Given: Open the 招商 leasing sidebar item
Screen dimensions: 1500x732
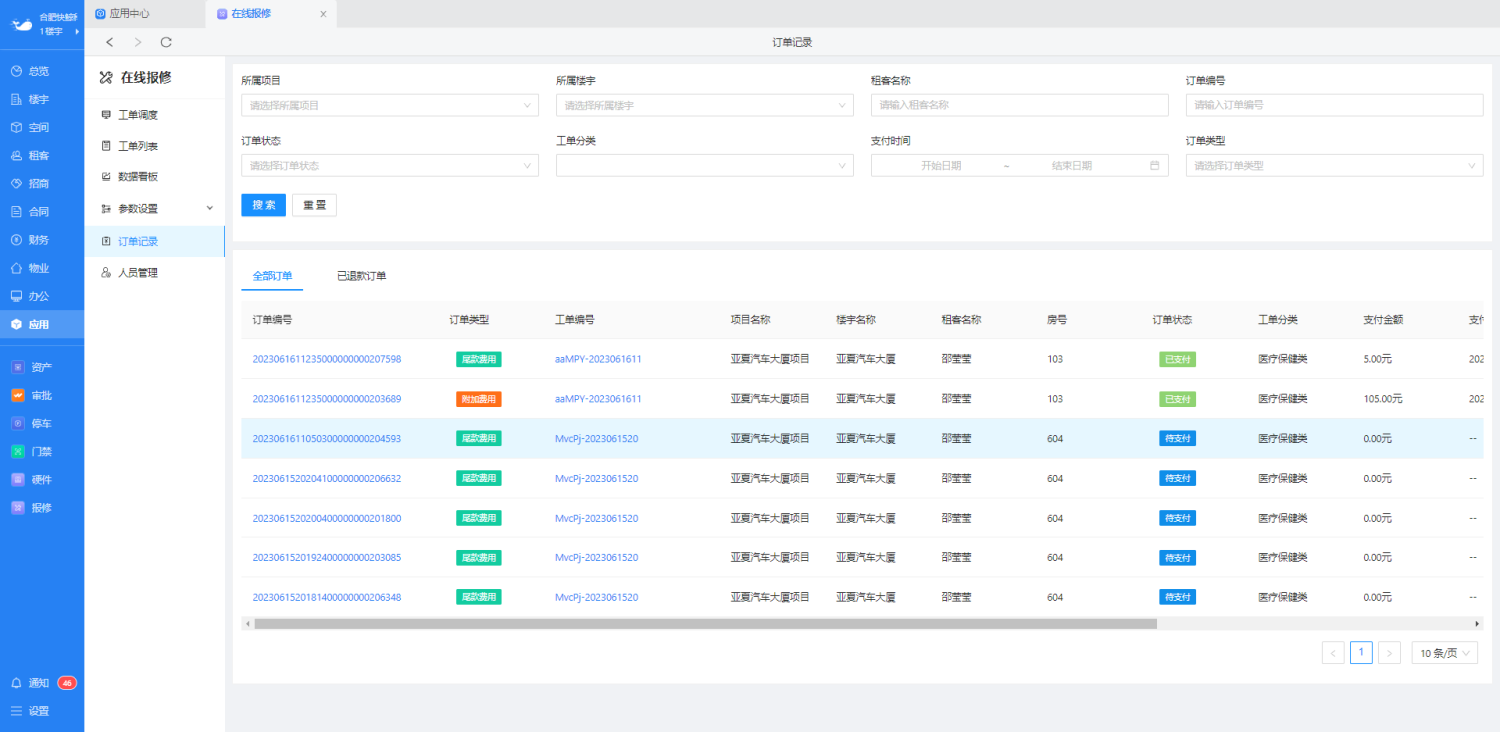Looking at the screenshot, I should [42, 183].
